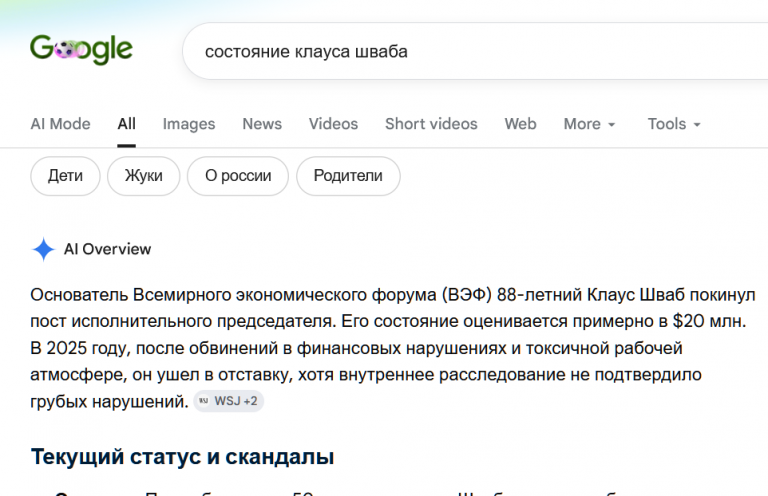Click the search box with query text
The width and height of the screenshot is (768, 496).
[x=475, y=51]
